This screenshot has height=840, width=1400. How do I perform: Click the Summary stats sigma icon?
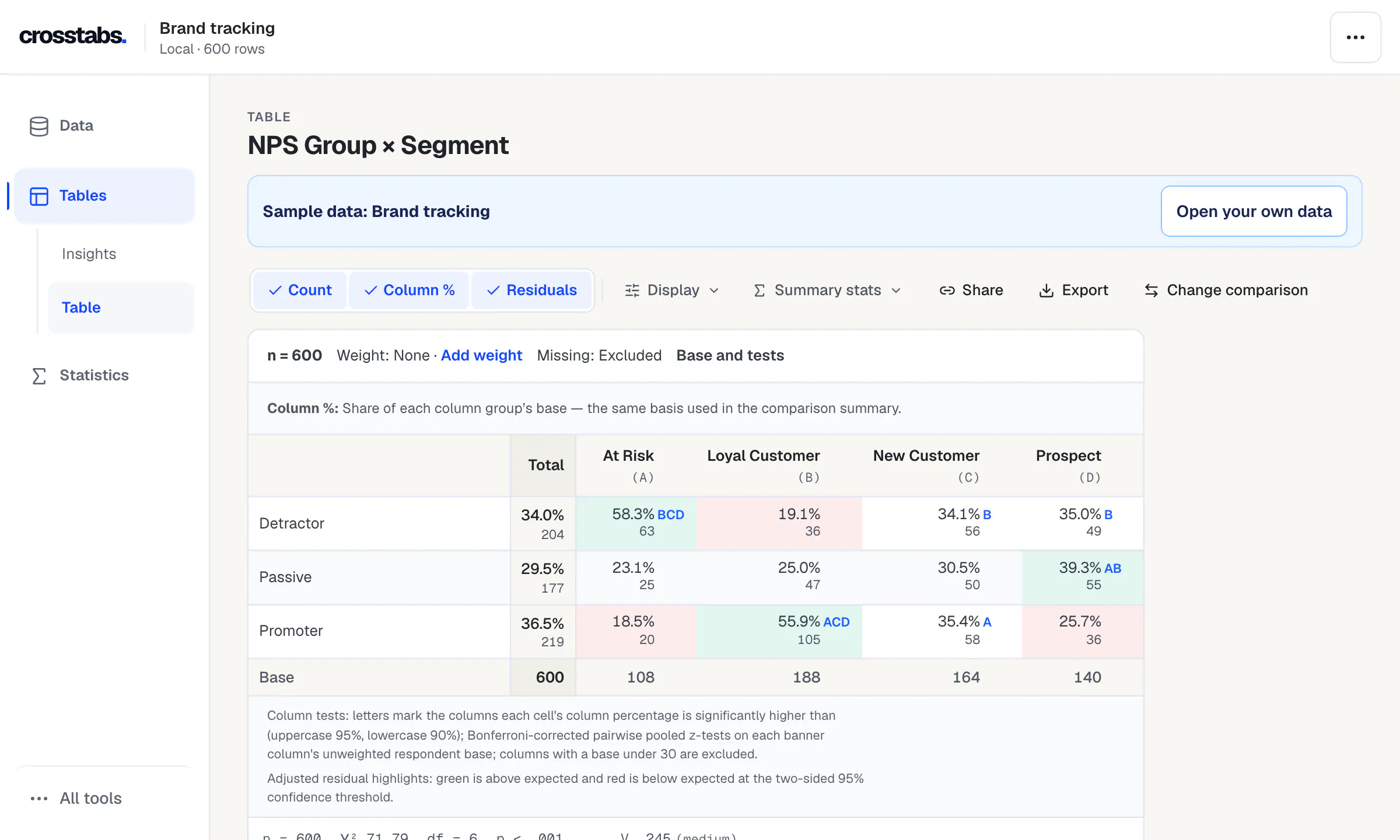point(759,290)
